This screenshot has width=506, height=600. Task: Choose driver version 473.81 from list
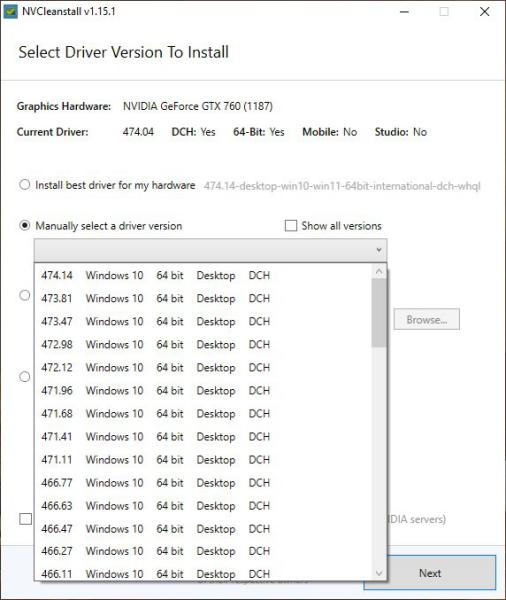tap(203, 298)
